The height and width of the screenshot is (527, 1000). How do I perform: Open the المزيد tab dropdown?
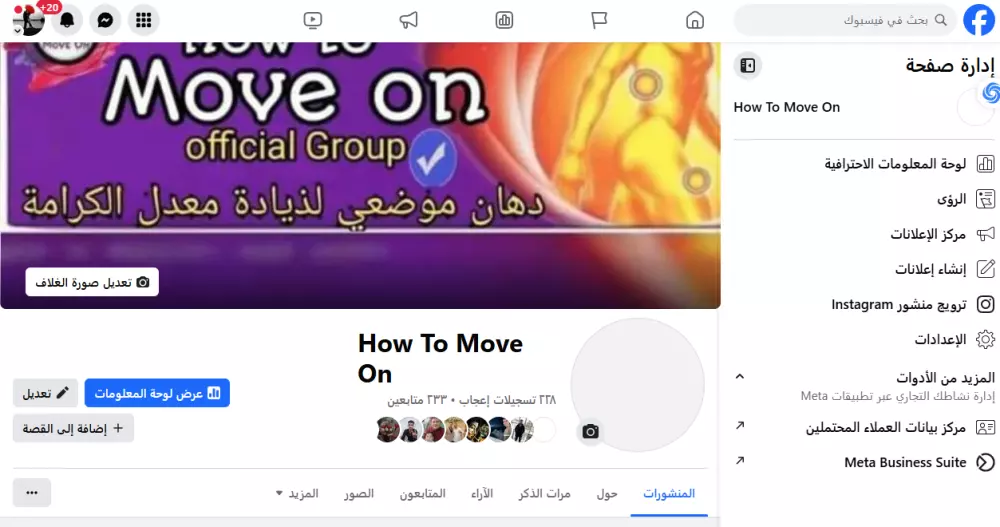click(297, 493)
